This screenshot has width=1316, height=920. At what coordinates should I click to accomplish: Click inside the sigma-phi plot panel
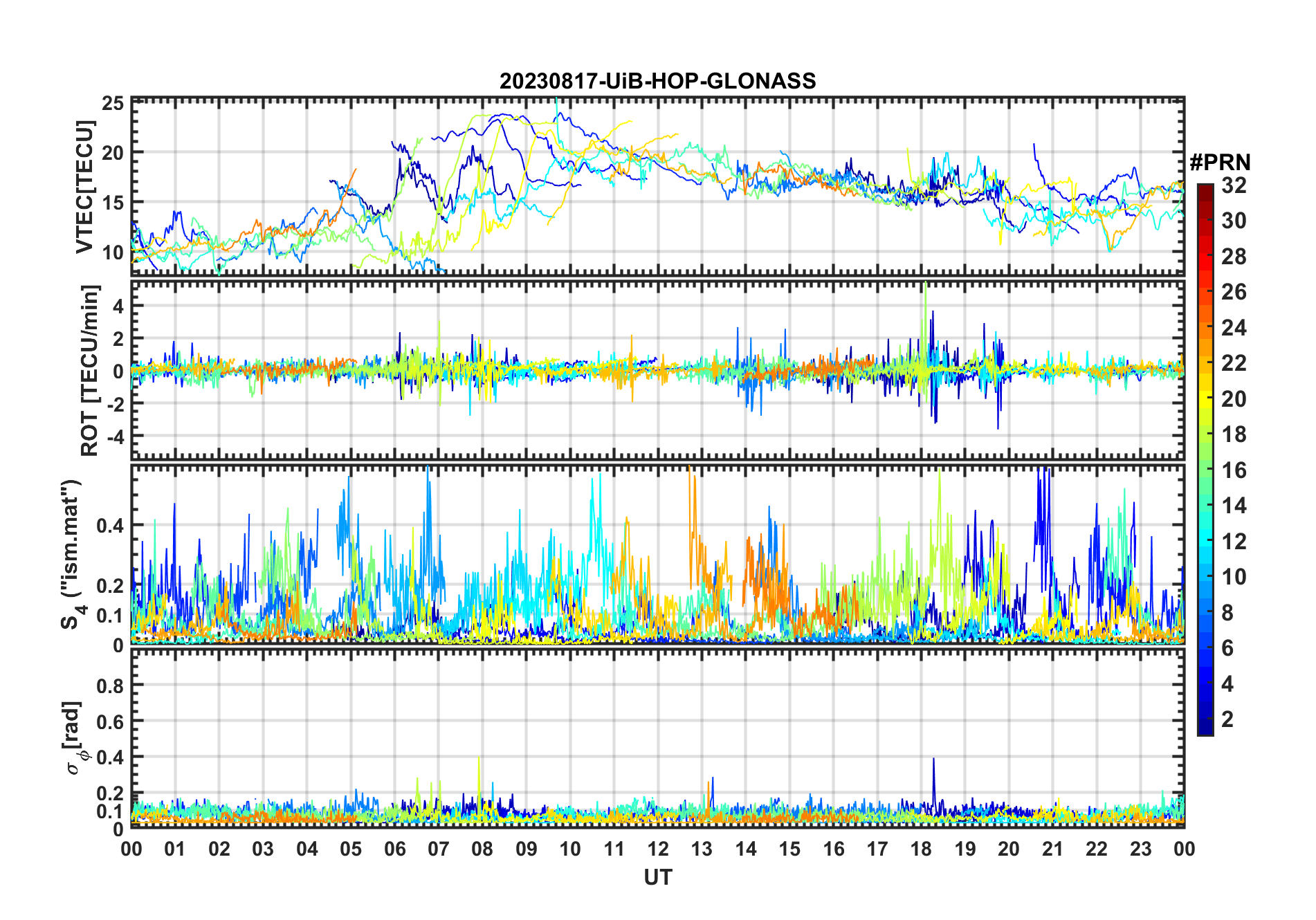(x=658, y=738)
